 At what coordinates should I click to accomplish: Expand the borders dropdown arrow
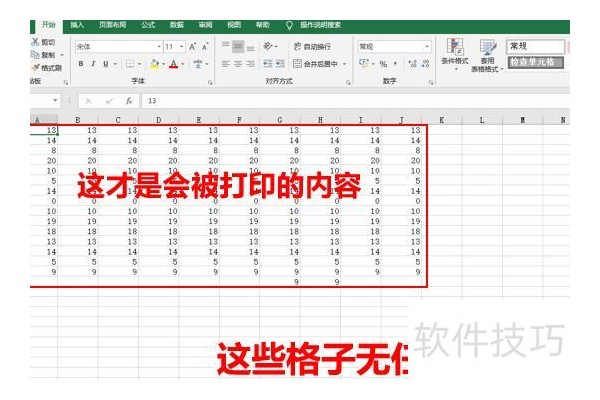pos(140,64)
